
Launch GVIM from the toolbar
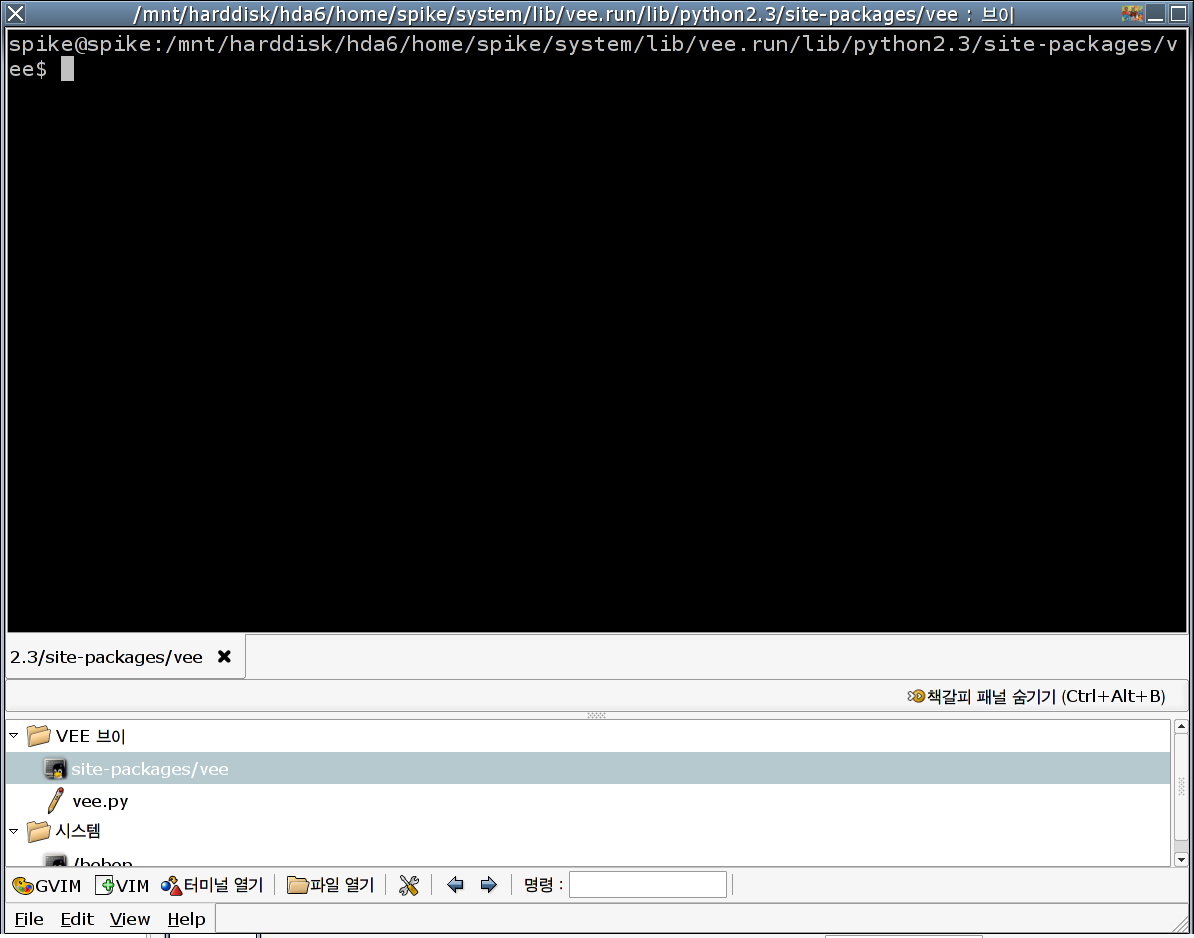46,885
